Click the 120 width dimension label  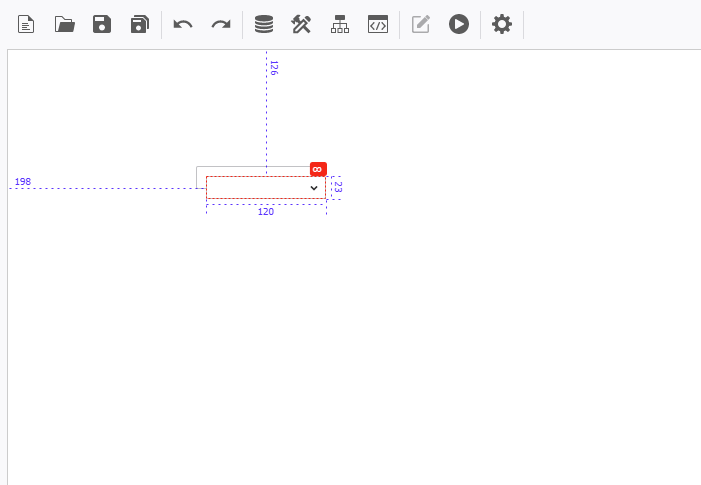(266, 211)
